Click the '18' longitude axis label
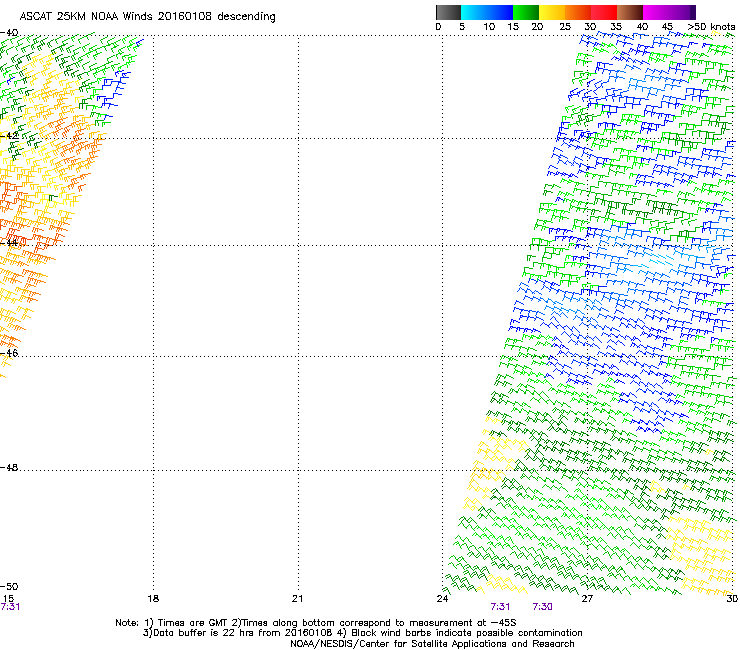 click(153, 599)
